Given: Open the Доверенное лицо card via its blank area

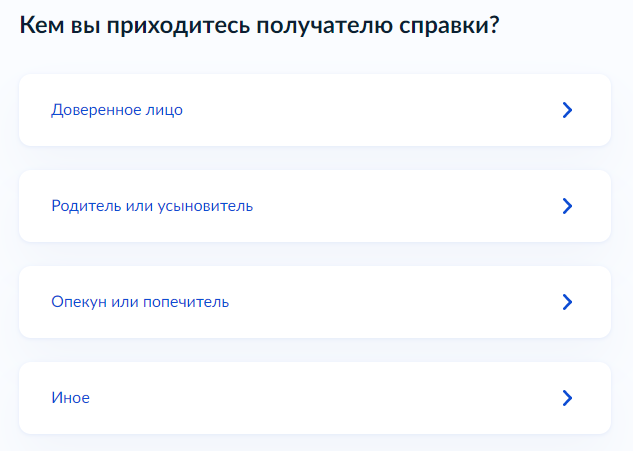Looking at the screenshot, I should (380, 110).
